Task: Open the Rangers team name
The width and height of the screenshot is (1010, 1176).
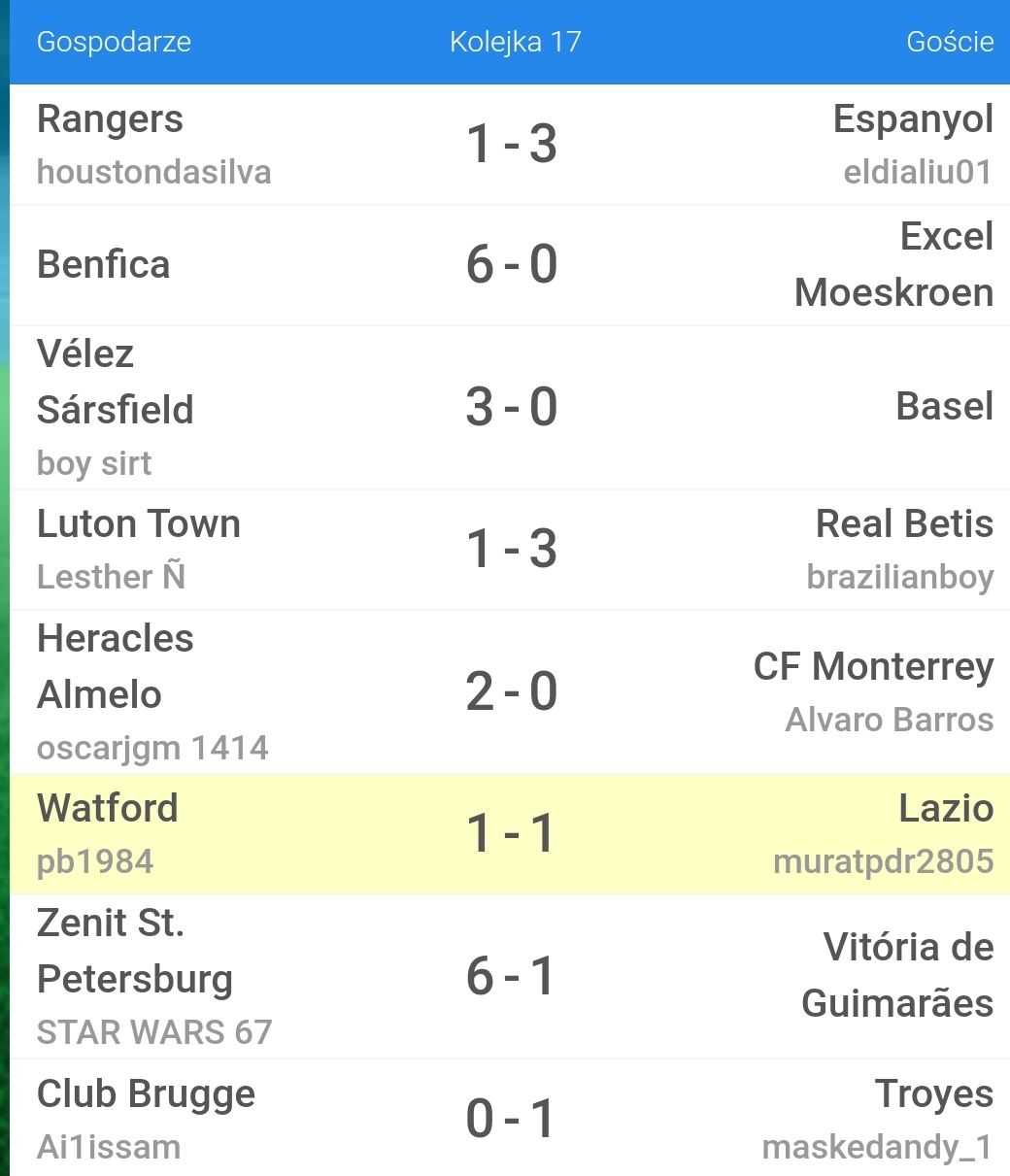Action: point(110,119)
